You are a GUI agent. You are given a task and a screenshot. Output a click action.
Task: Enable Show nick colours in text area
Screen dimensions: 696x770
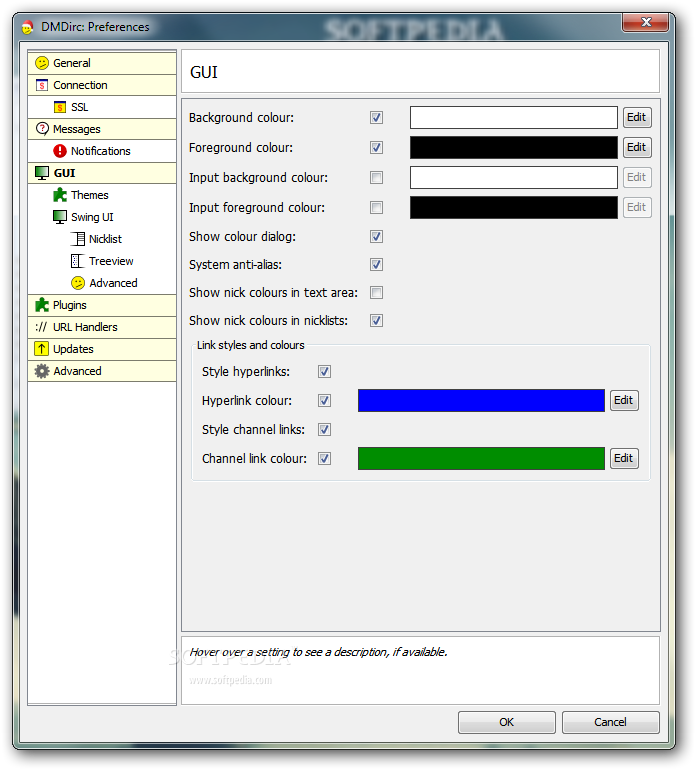point(376,293)
